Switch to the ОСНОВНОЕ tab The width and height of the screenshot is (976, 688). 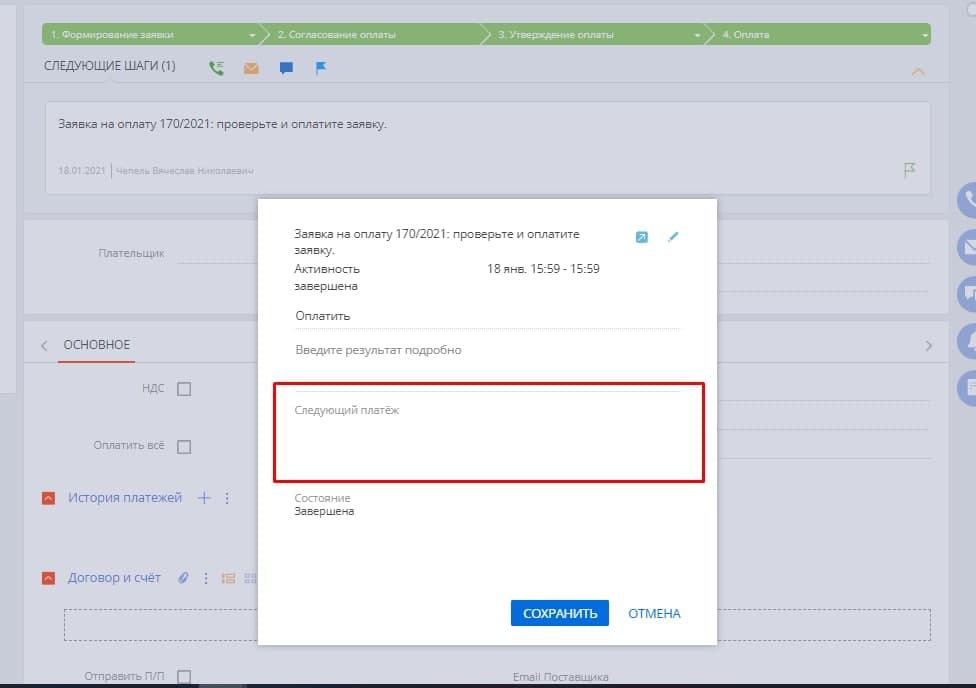click(96, 345)
